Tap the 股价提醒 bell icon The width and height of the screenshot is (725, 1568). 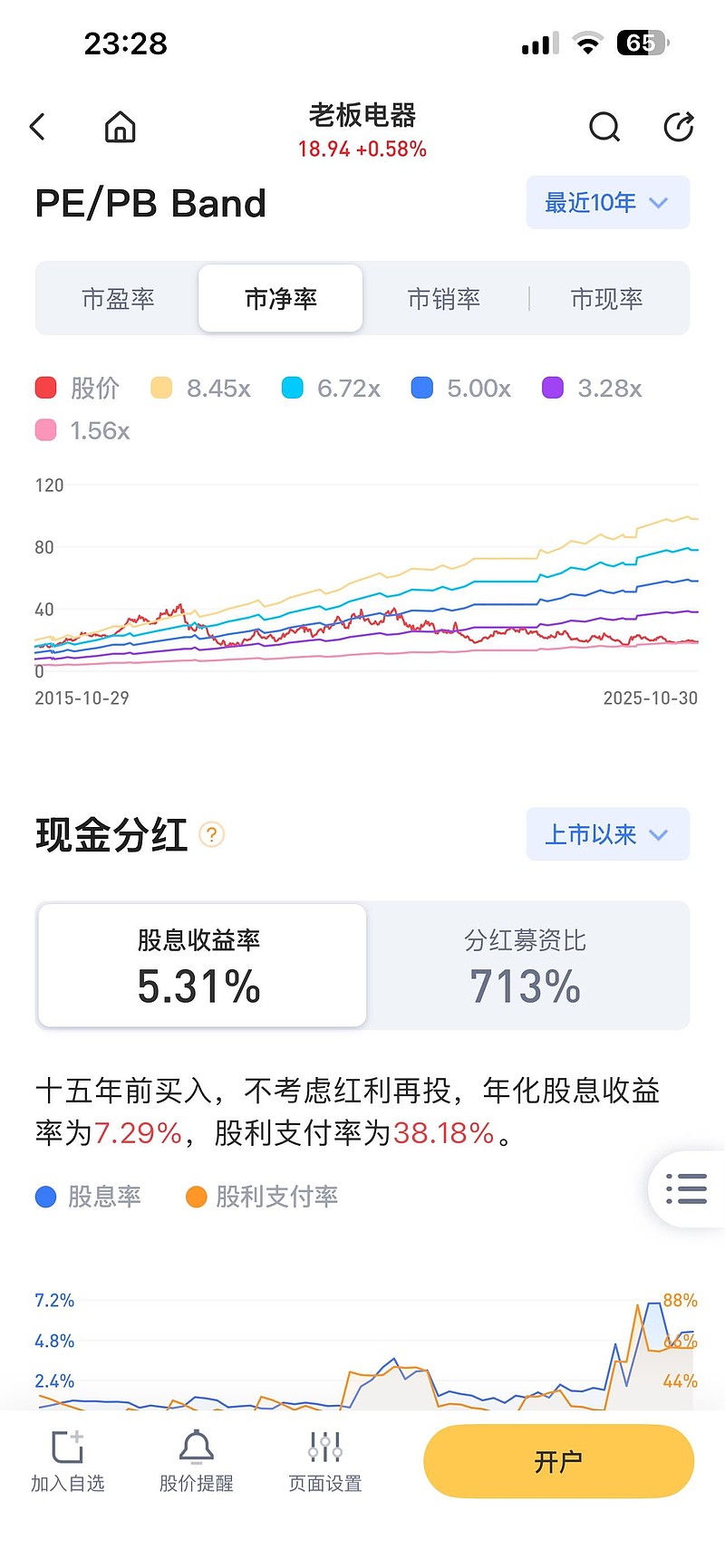196,1448
